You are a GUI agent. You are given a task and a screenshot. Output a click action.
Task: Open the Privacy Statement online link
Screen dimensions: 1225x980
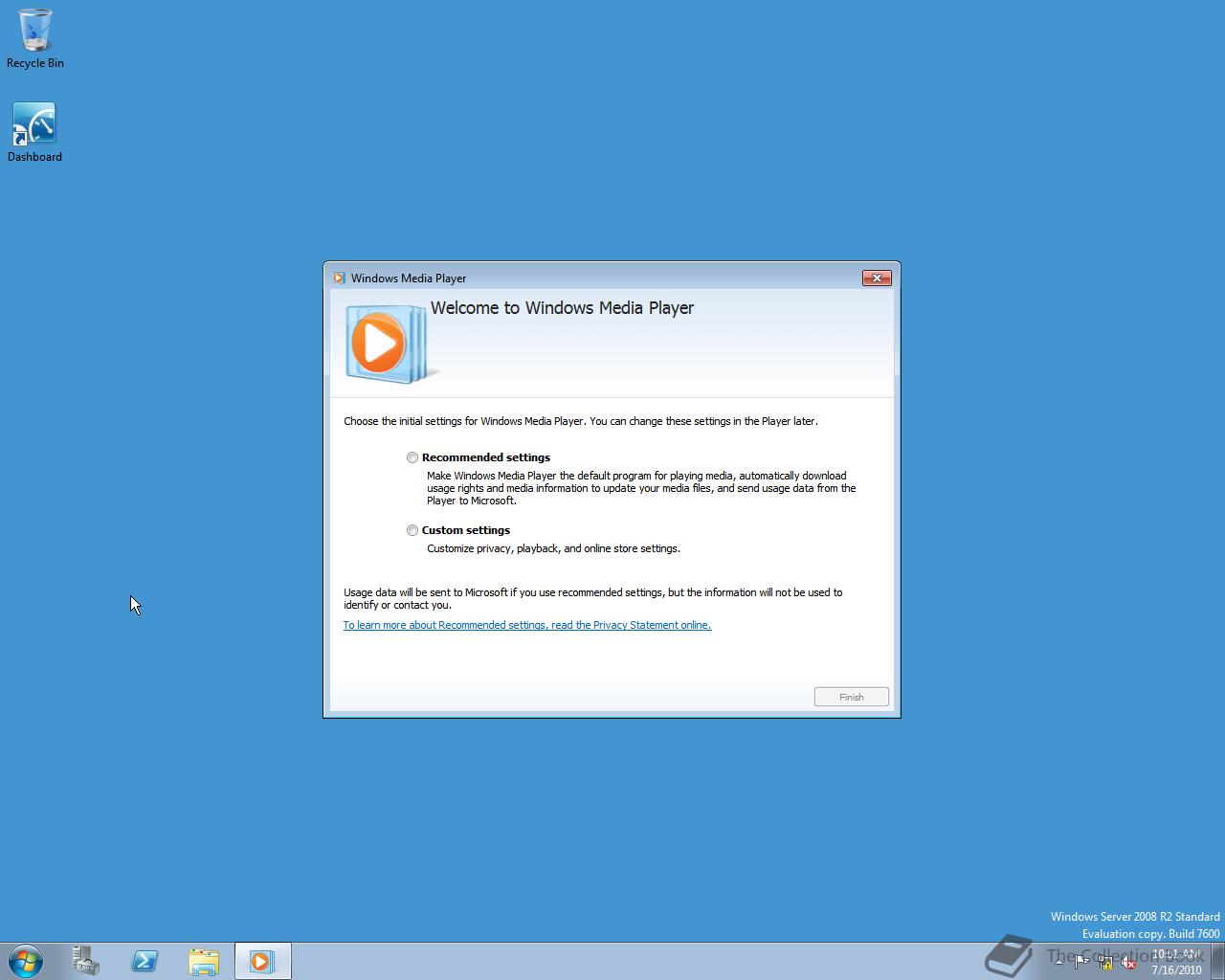coord(527,625)
